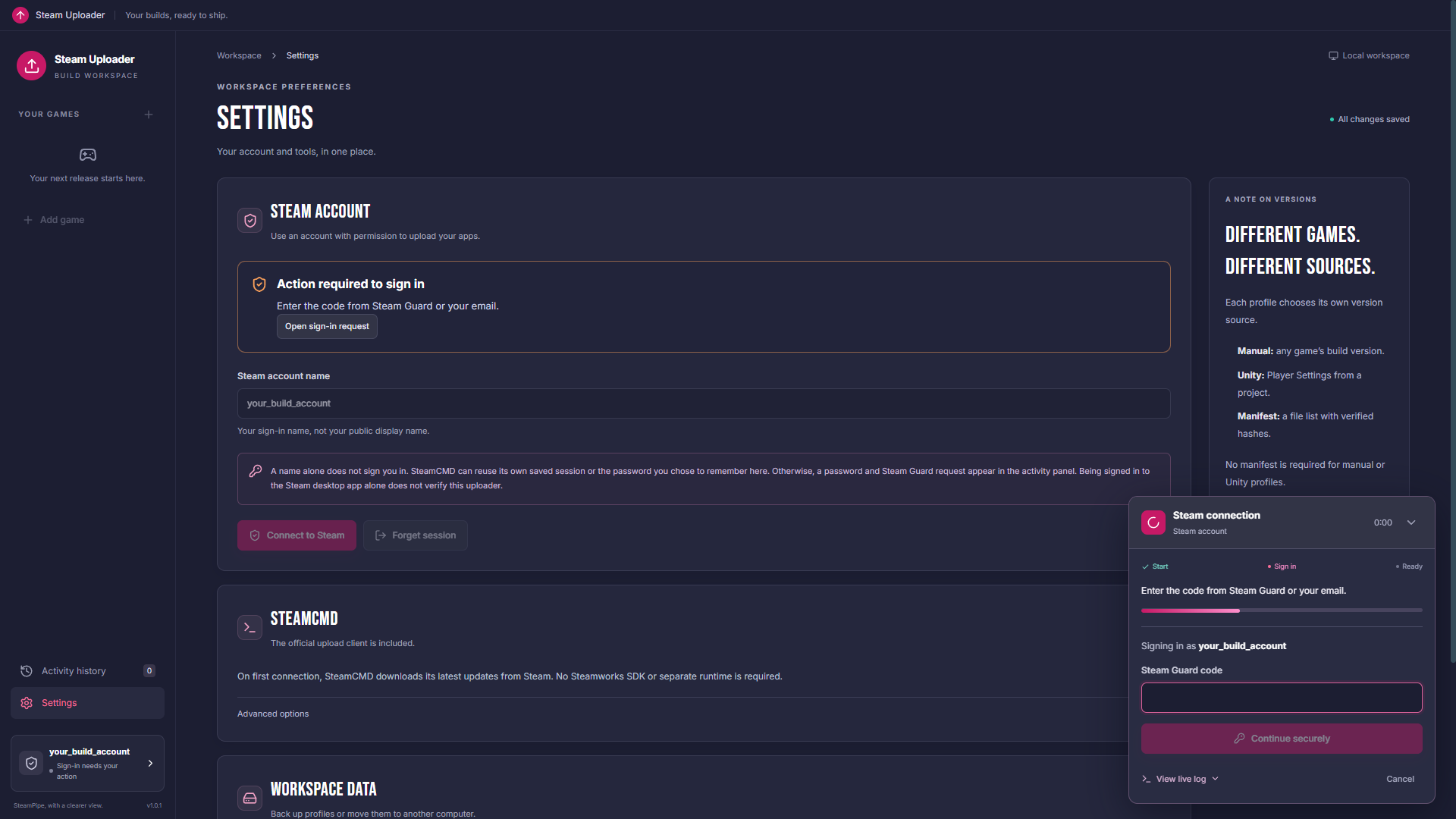Click the All changes saved status

(x=1370, y=119)
